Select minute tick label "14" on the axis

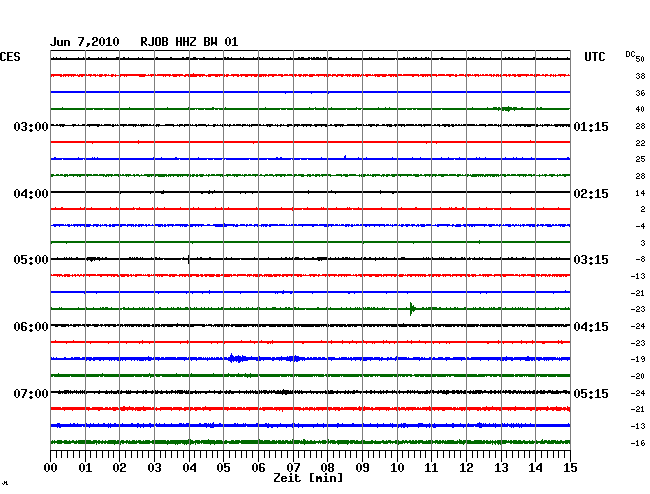[535, 468]
